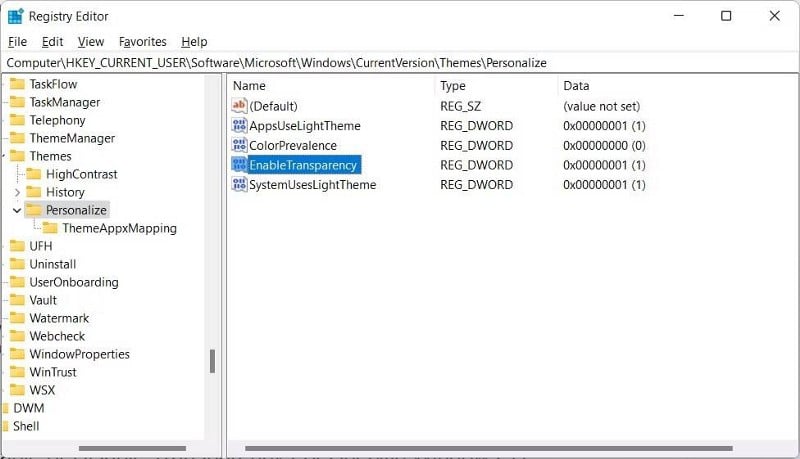Viewport: 800px width, 459px height.
Task: Click data 0x00000000 (0) of ColorPrevalence
Action: (604, 145)
